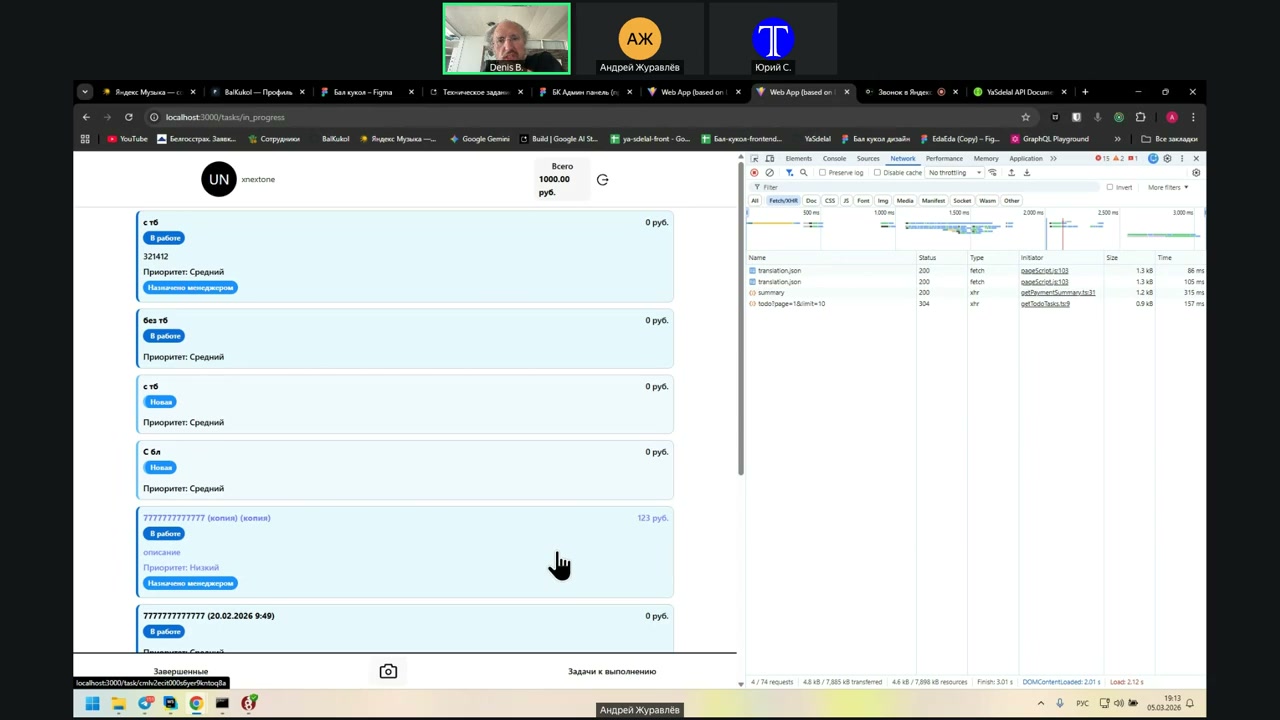The image size is (1280, 720).
Task: Click the refresh icon beside total balance
Action: pyautogui.click(x=602, y=180)
